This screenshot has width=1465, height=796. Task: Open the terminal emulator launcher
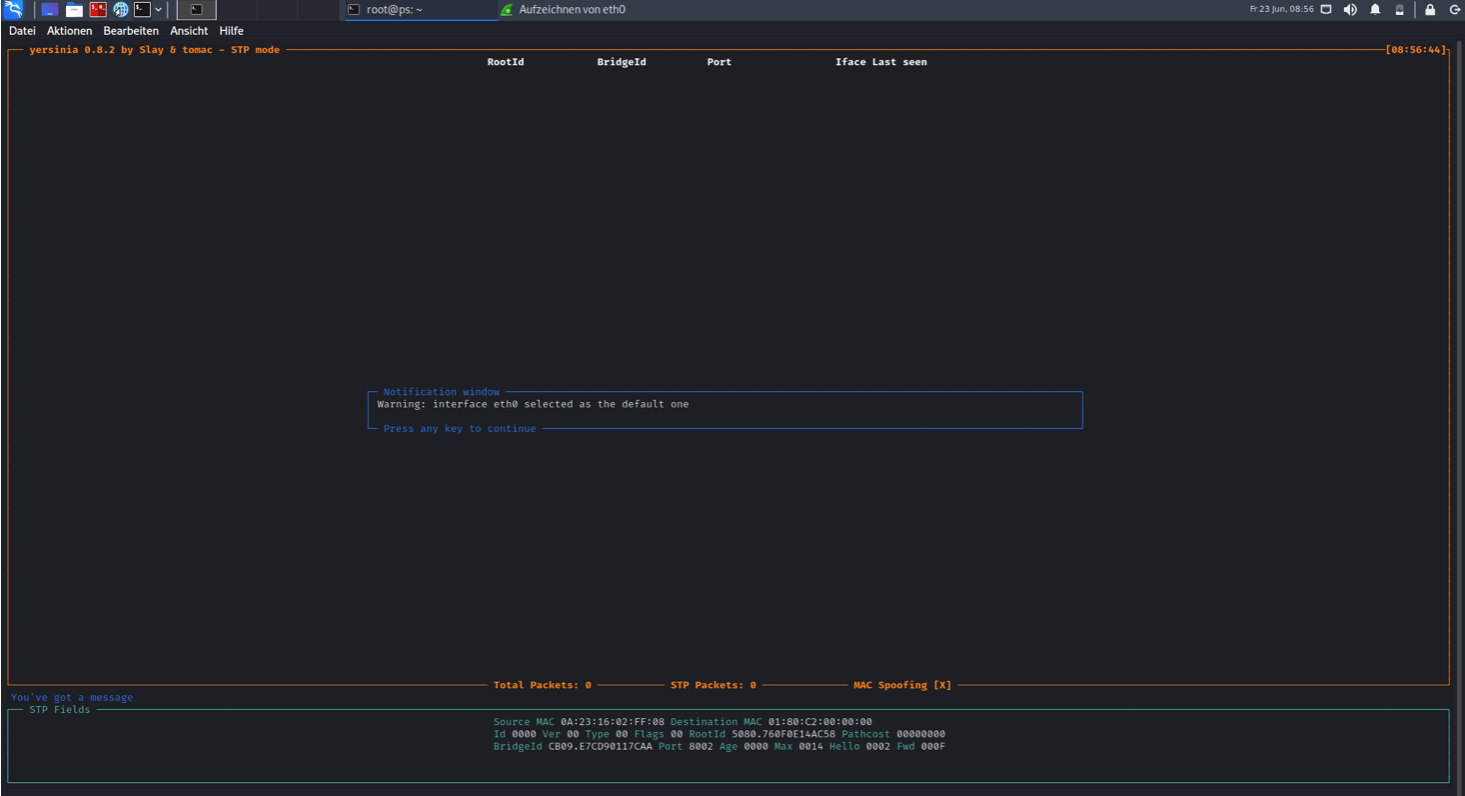pos(143,10)
